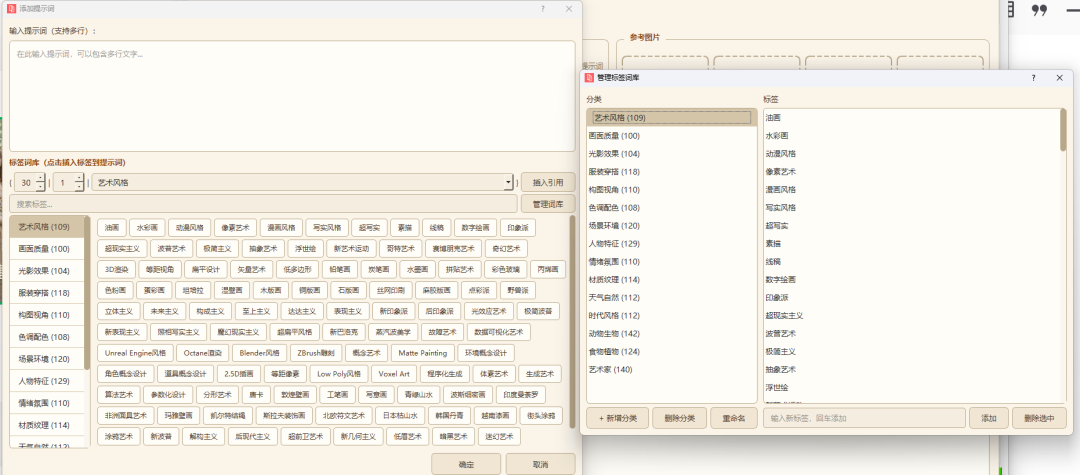The width and height of the screenshot is (1080, 475).
Task: Select 水彩画 in 管理标签词库 标签 list
Action: (x=911, y=136)
